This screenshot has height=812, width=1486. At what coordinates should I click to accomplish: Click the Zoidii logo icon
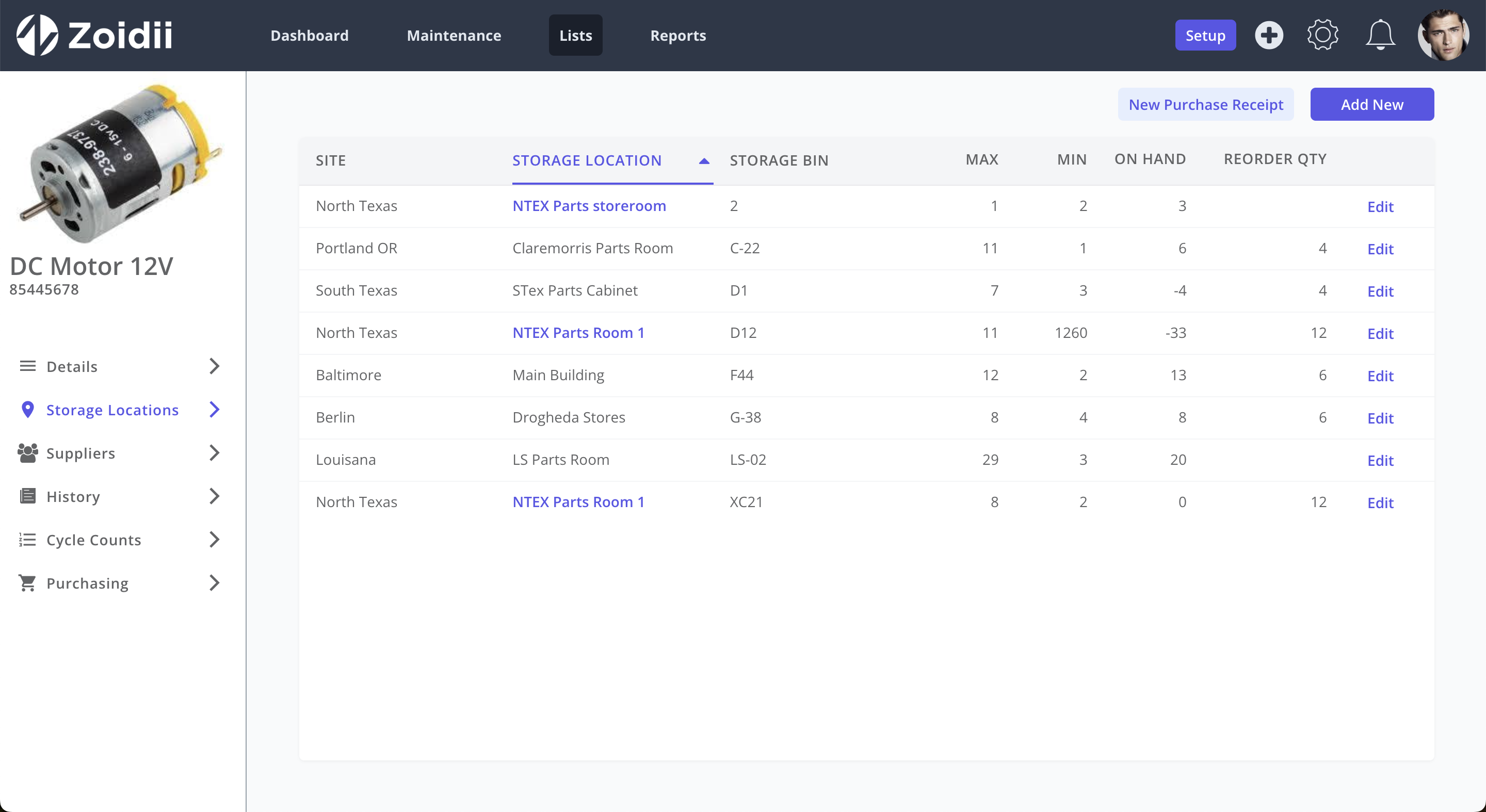click(37, 35)
